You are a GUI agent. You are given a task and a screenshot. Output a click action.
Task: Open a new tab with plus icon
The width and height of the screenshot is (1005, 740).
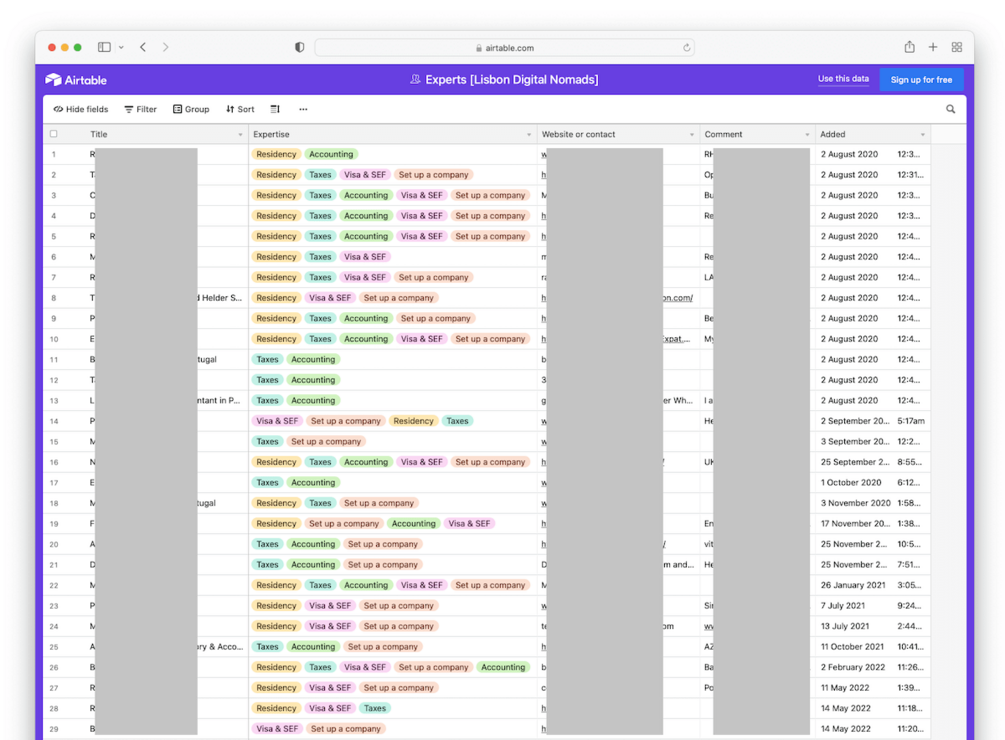[x=933, y=47]
